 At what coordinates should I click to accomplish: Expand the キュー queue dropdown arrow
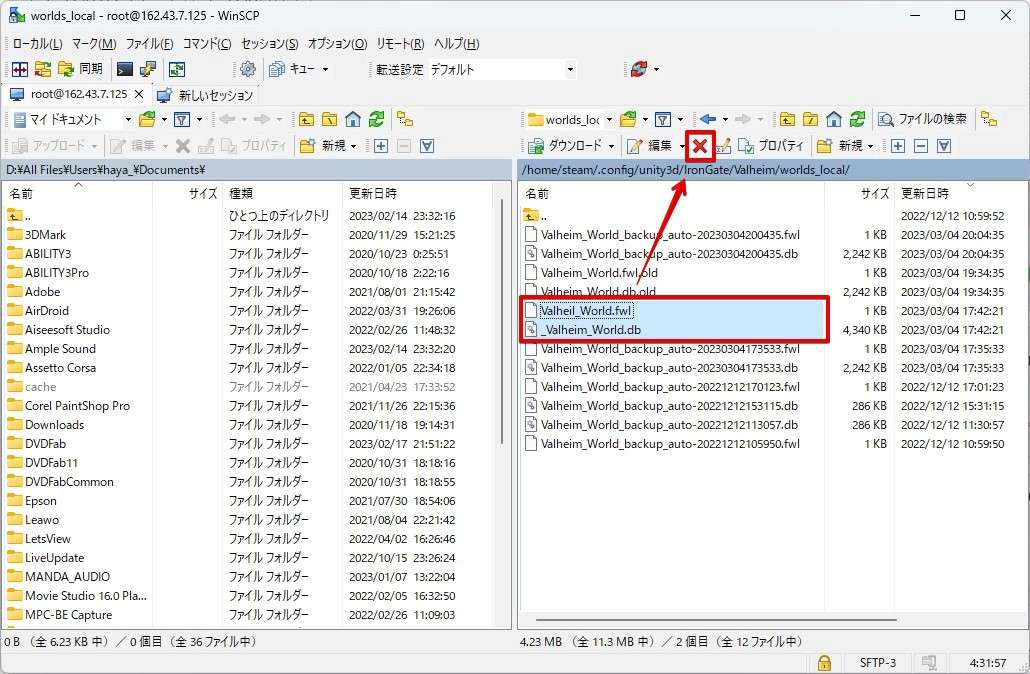tap(325, 69)
